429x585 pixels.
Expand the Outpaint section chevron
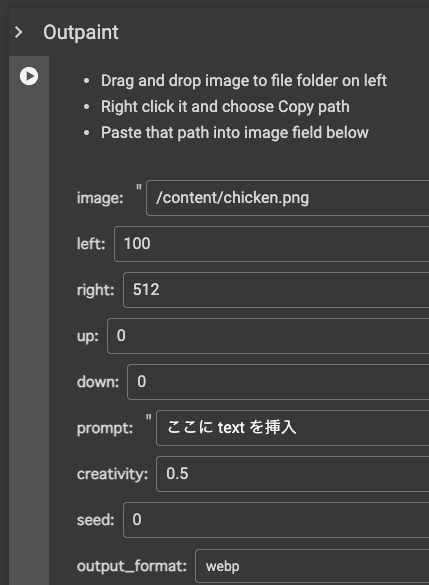pos(18,32)
